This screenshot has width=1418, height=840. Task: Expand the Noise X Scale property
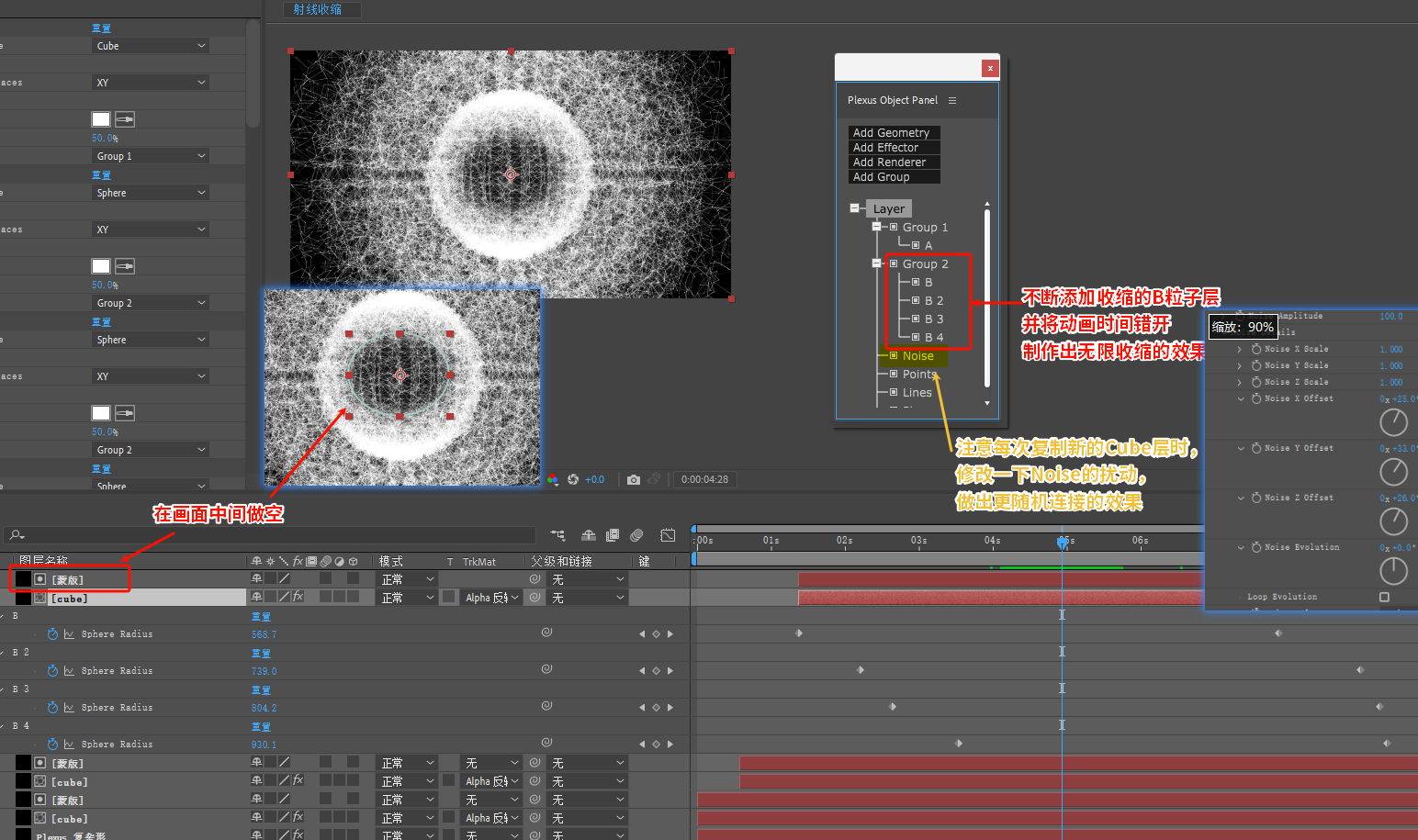click(1240, 349)
